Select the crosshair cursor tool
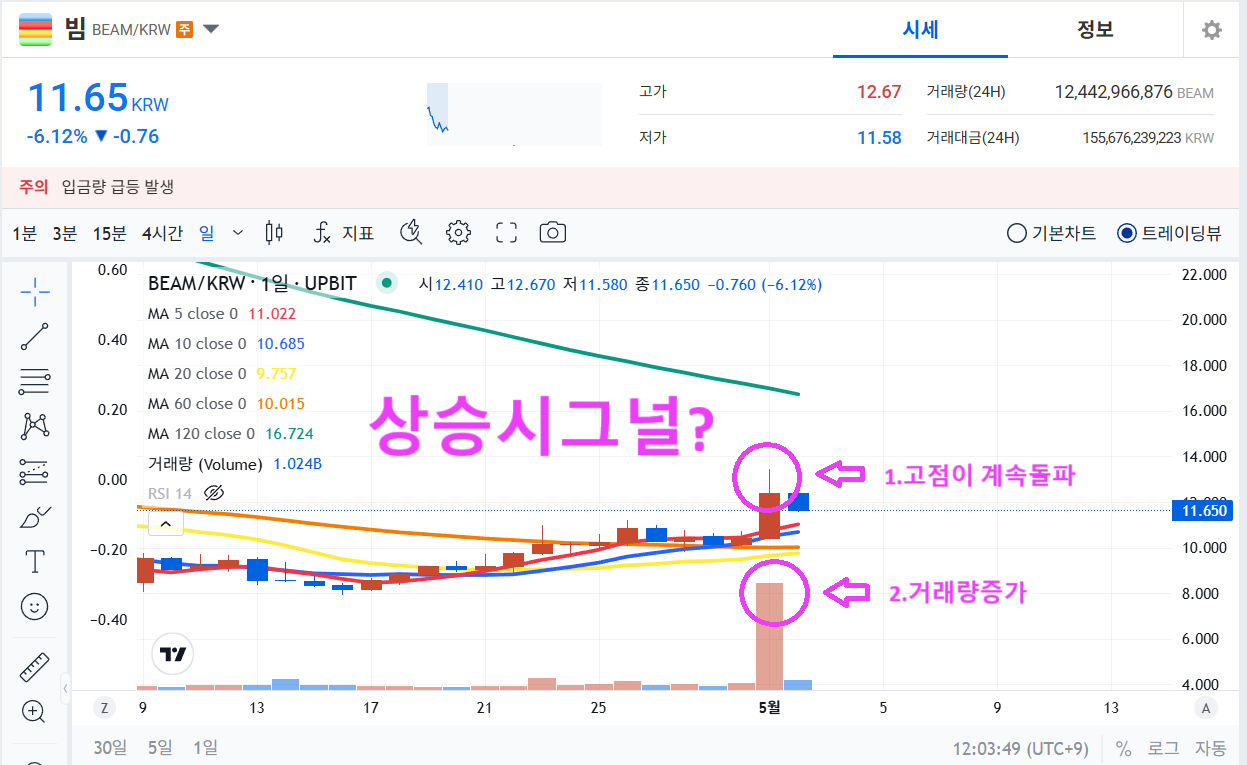The width and height of the screenshot is (1247, 765). click(33, 291)
